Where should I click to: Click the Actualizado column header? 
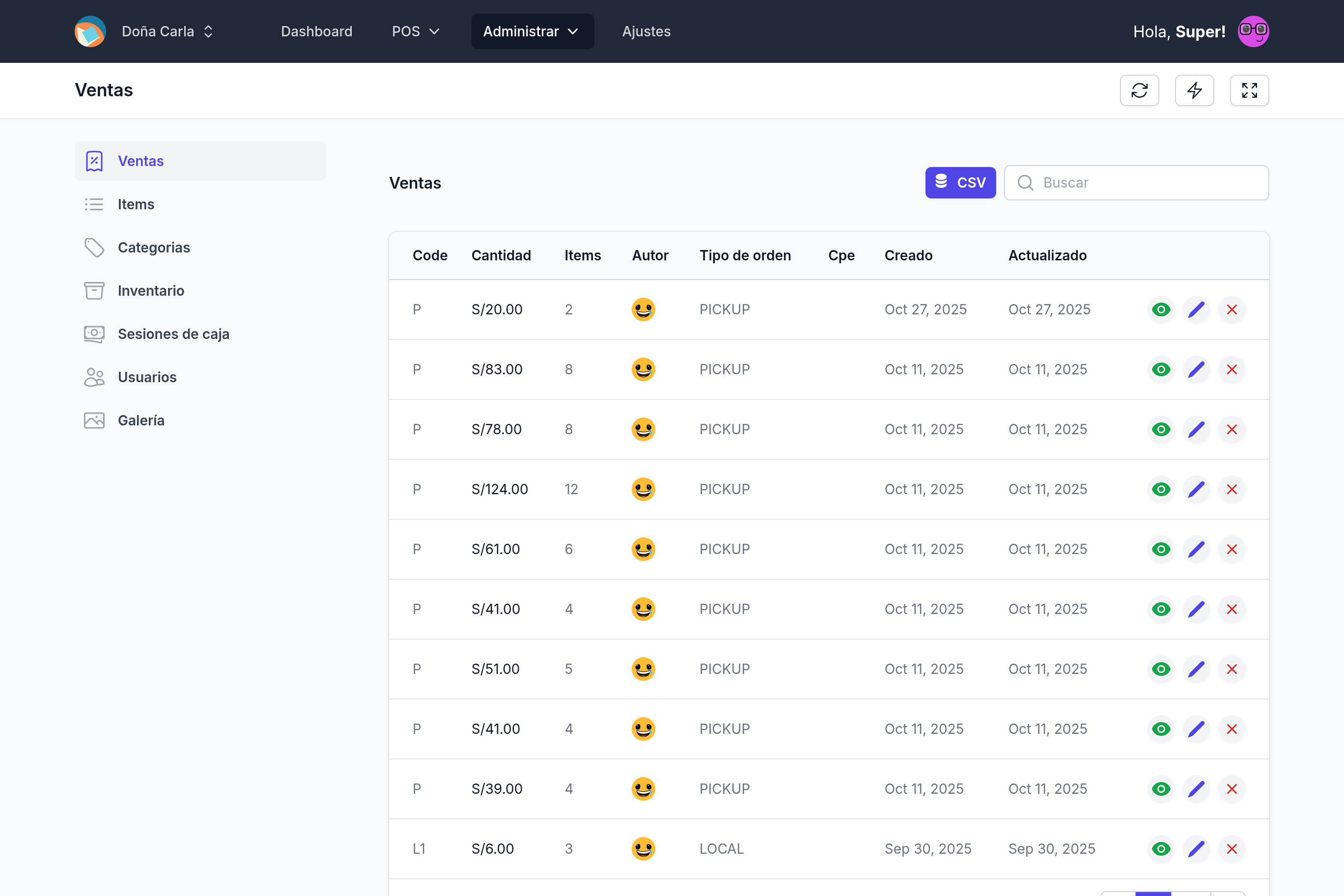1047,255
